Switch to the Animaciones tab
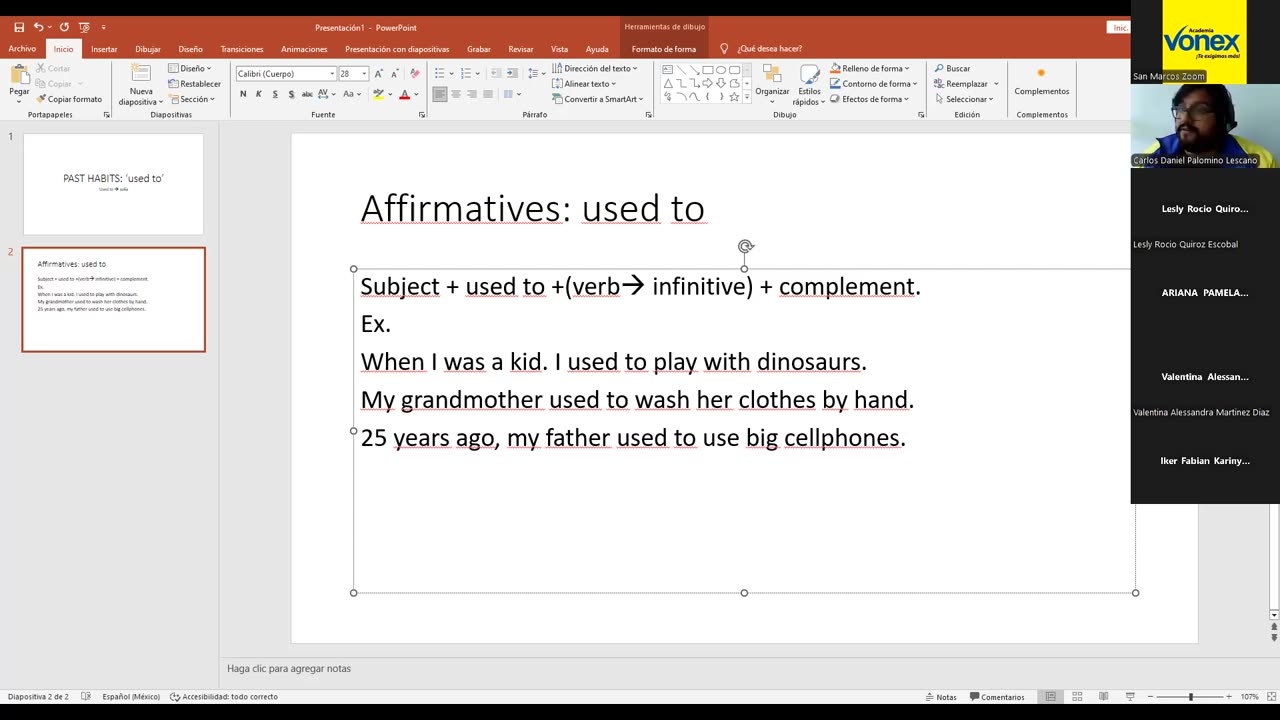The image size is (1280, 720). [304, 48]
